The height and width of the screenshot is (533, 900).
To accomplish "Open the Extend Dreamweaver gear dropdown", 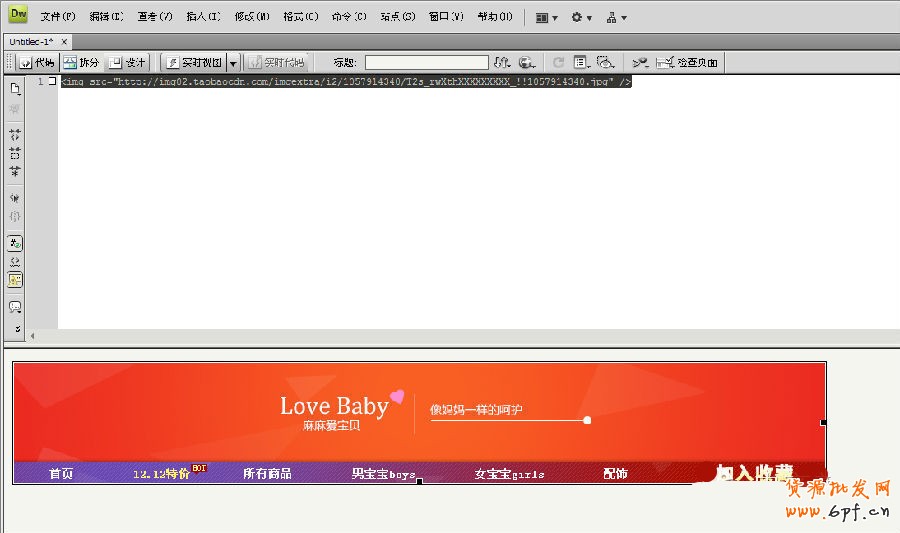I will [581, 18].
